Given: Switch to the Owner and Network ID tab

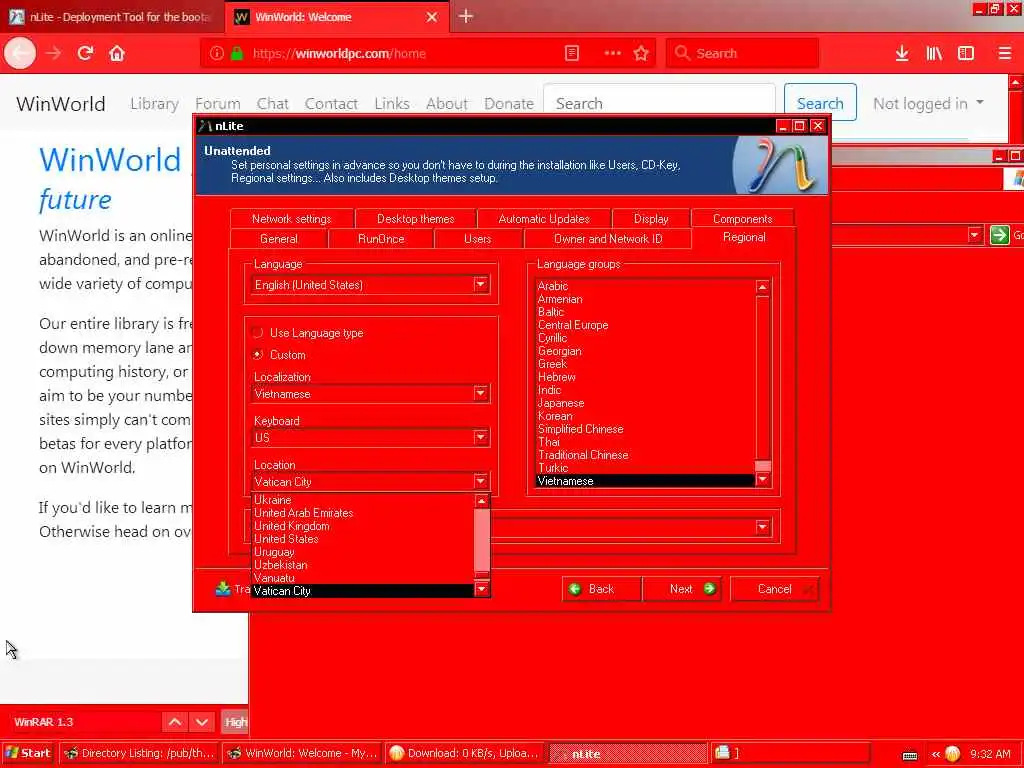Looking at the screenshot, I should point(608,239).
